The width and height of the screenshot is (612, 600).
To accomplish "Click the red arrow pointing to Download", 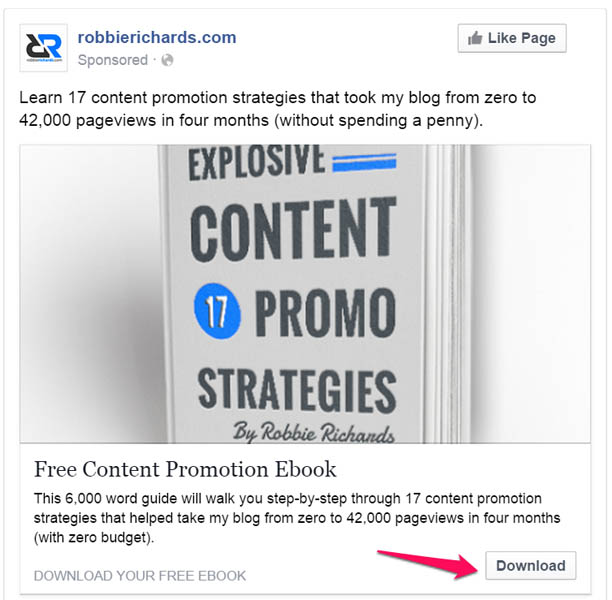I will tap(428, 564).
